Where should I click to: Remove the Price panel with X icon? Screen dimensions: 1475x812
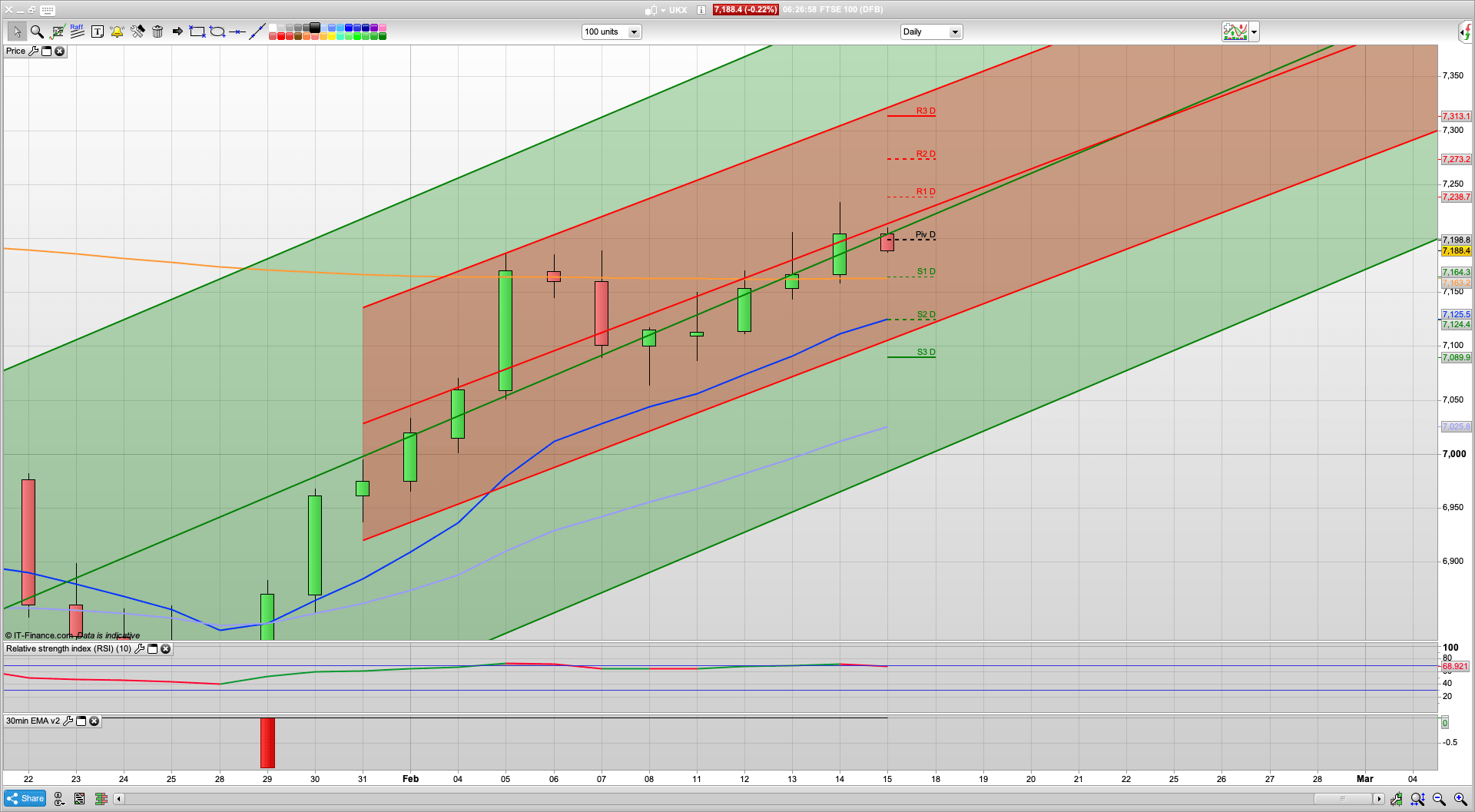click(59, 51)
